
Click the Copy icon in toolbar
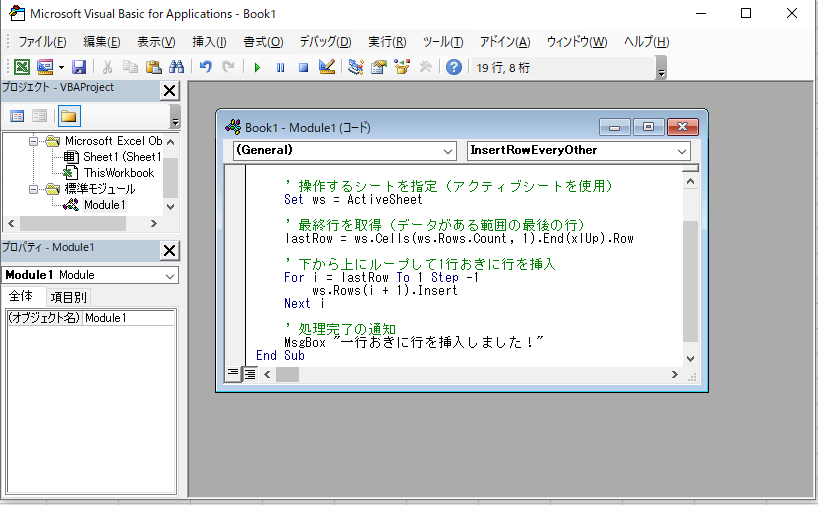pyautogui.click(x=130, y=67)
